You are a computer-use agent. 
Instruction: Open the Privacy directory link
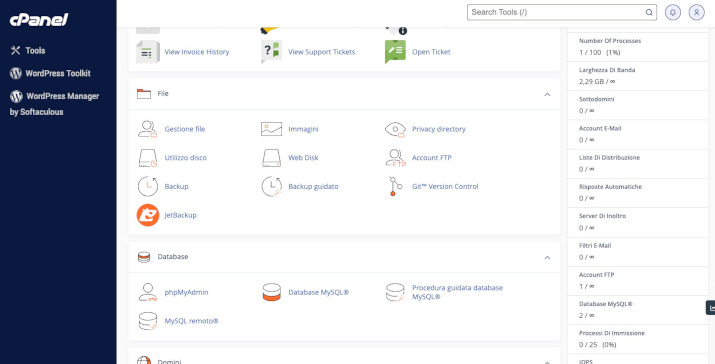[439, 129]
